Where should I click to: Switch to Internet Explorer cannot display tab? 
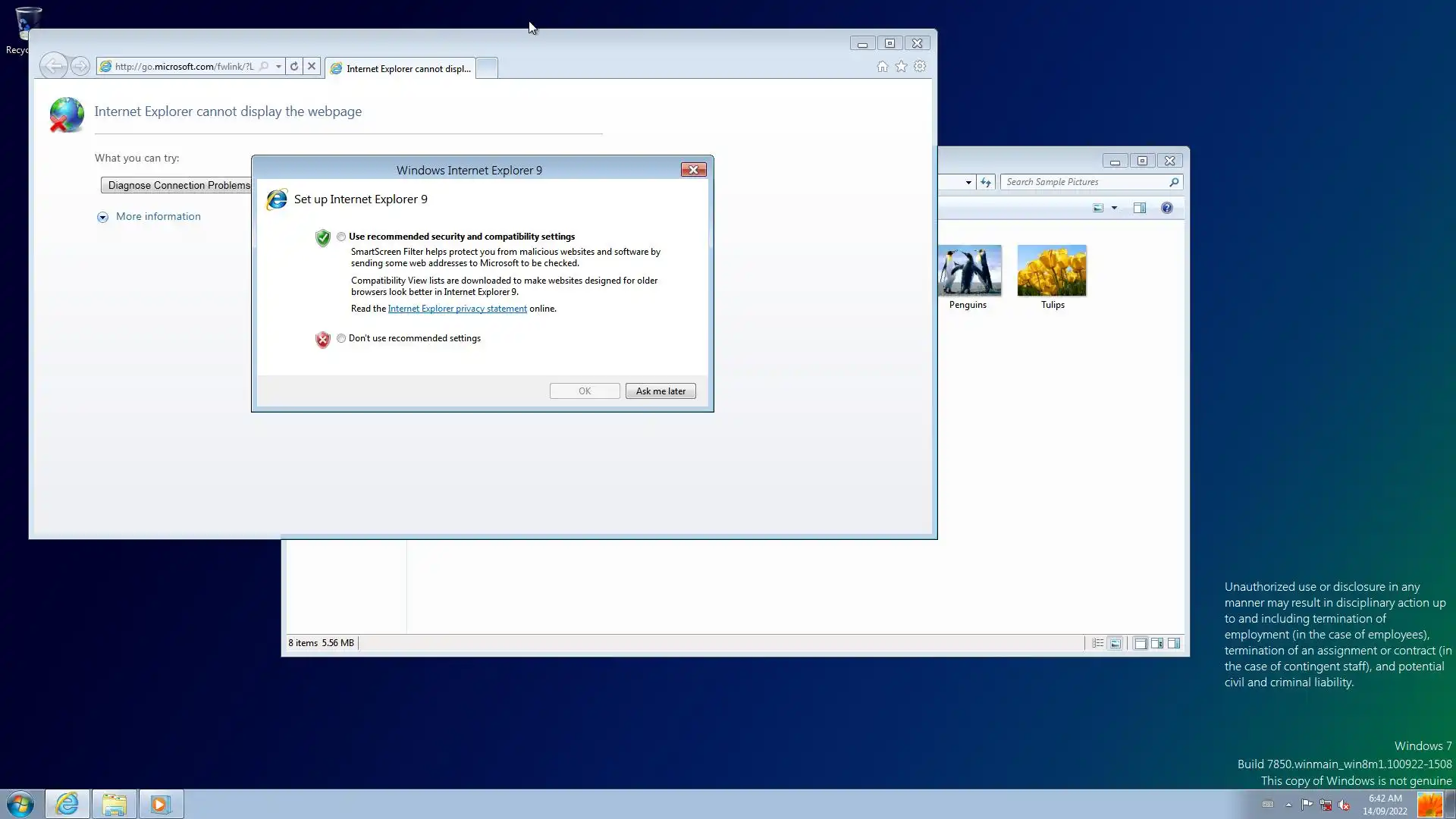click(x=400, y=68)
